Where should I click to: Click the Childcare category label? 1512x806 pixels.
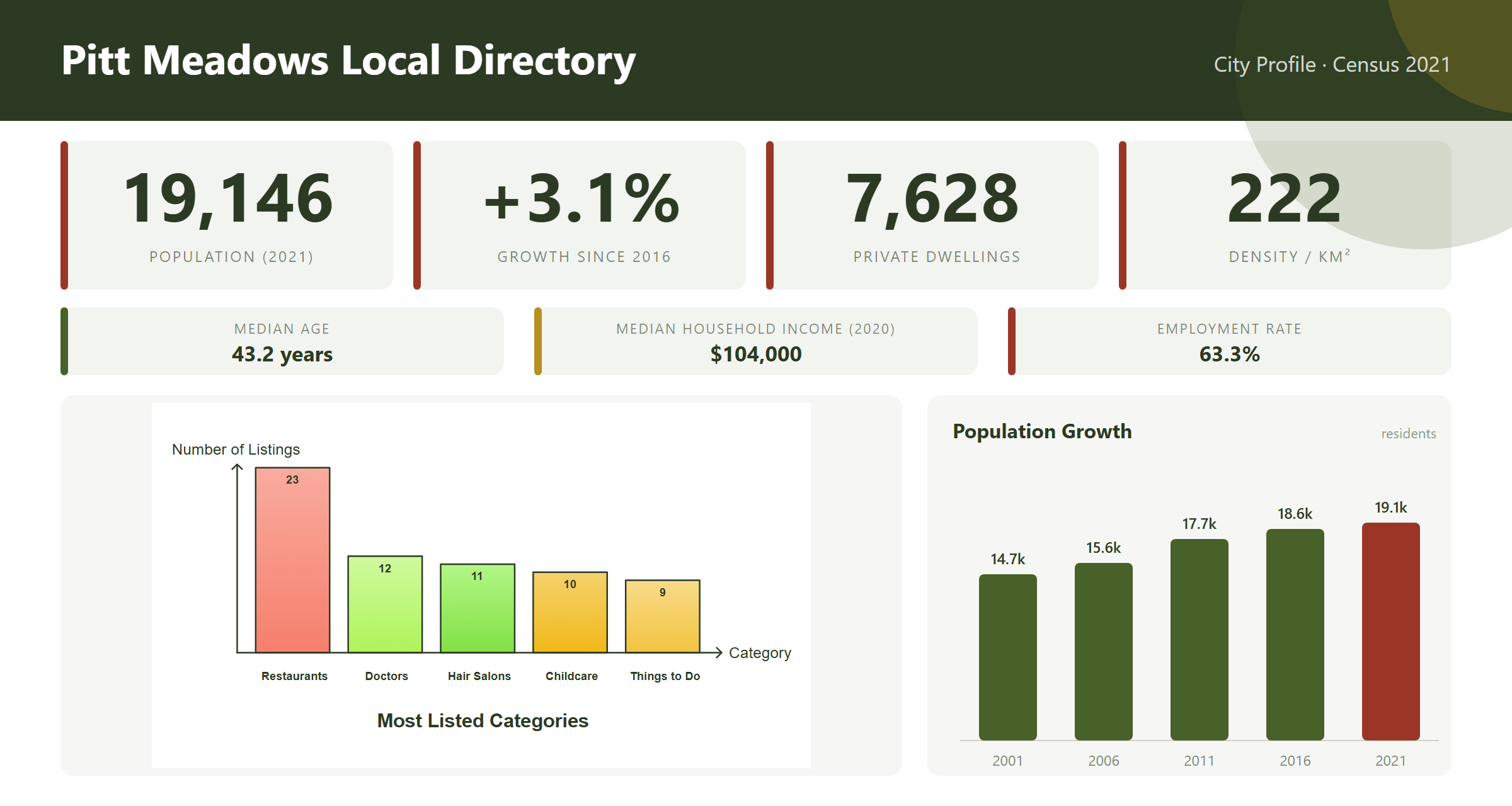[571, 676]
